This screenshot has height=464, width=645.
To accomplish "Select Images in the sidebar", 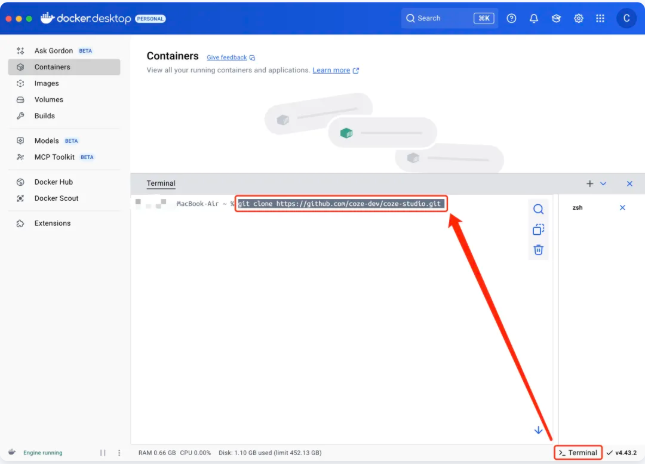I will 46,83.
